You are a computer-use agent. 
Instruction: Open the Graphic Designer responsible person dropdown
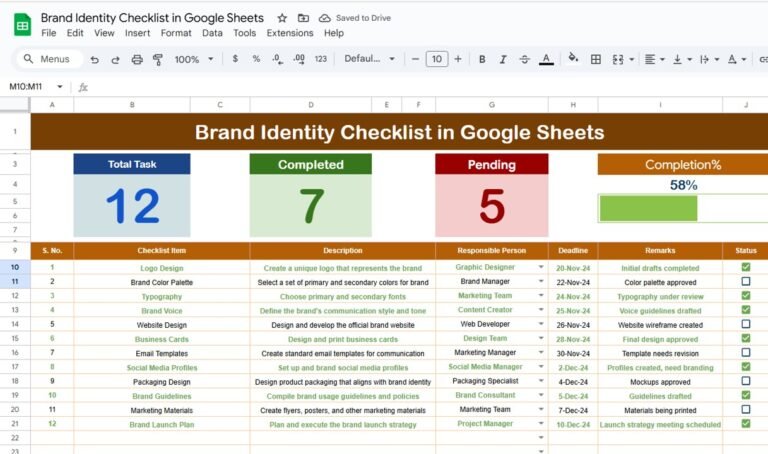pos(541,267)
